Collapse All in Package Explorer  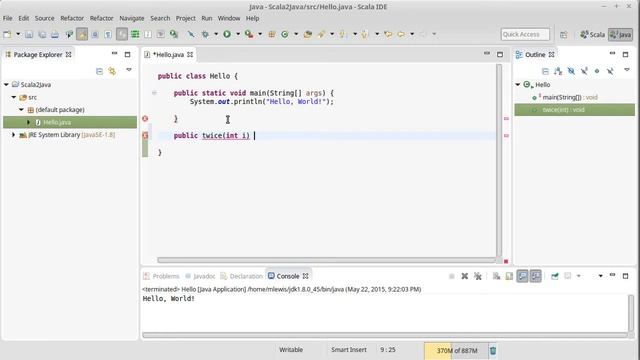pos(99,71)
